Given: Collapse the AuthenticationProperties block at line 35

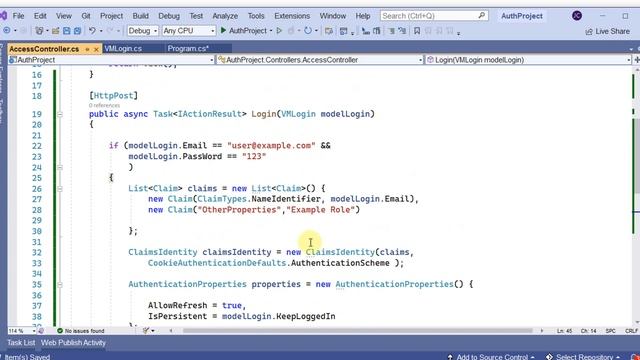Looking at the screenshot, I should [60, 284].
